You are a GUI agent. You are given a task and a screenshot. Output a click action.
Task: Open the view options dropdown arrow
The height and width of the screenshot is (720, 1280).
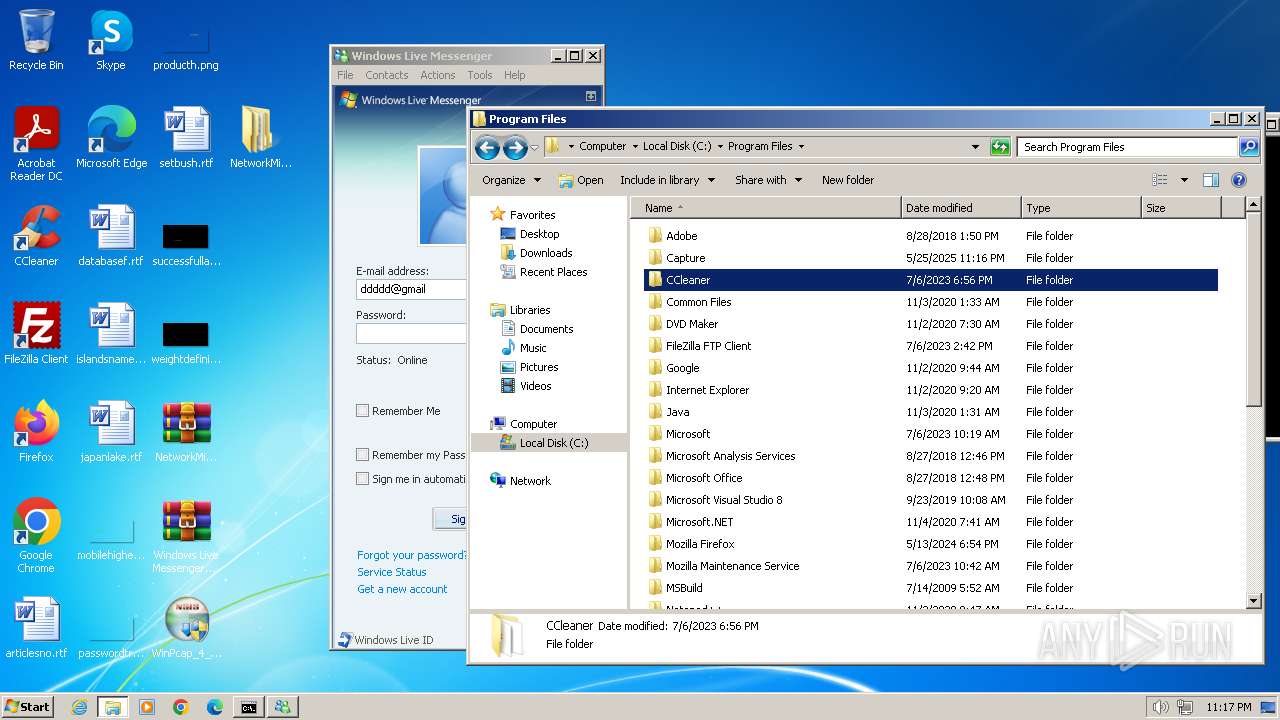click(x=1184, y=180)
